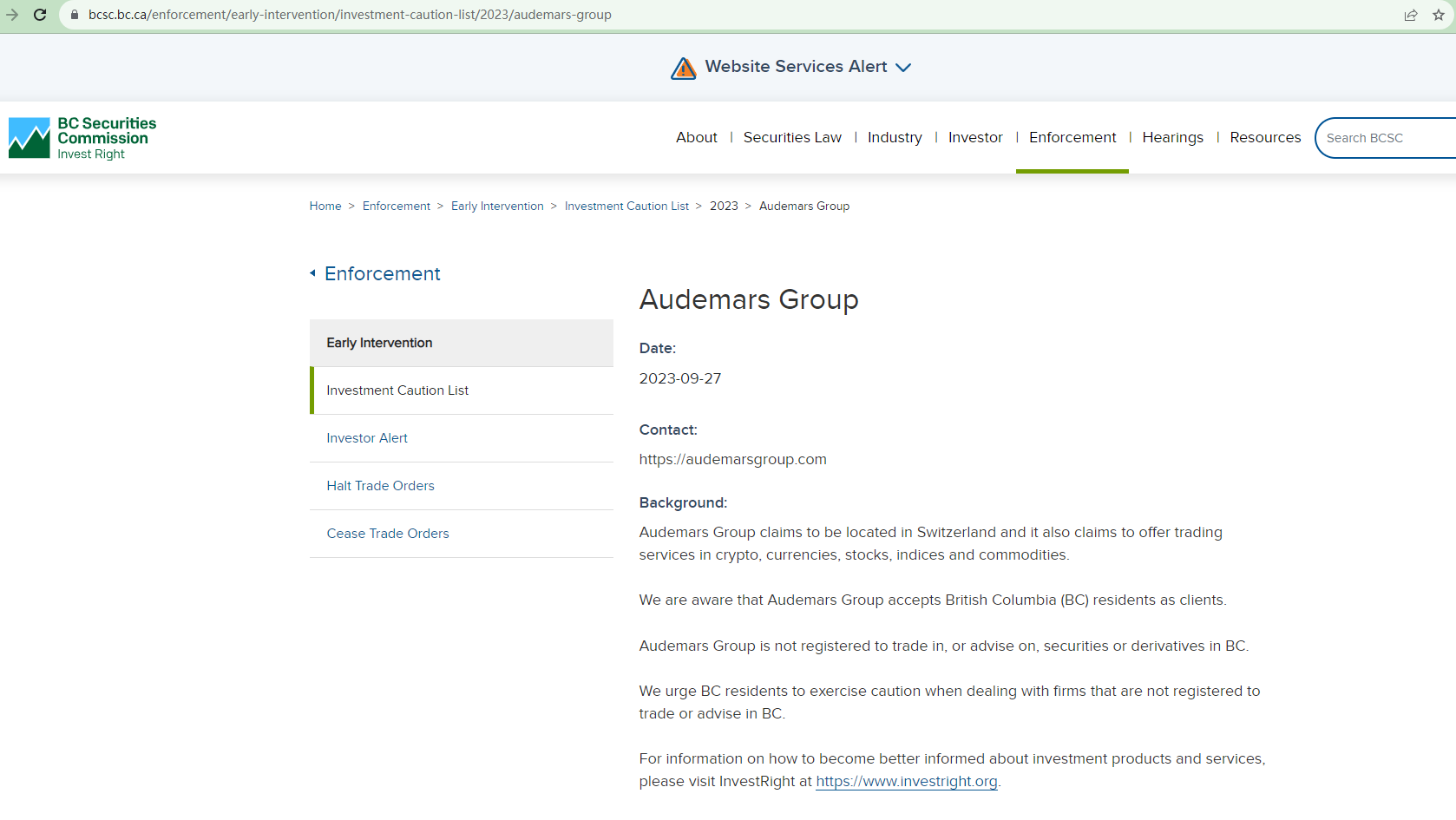Click the BC Securities Commission logo
Viewport: 1456px width, 820px height.
pyautogui.click(x=81, y=137)
